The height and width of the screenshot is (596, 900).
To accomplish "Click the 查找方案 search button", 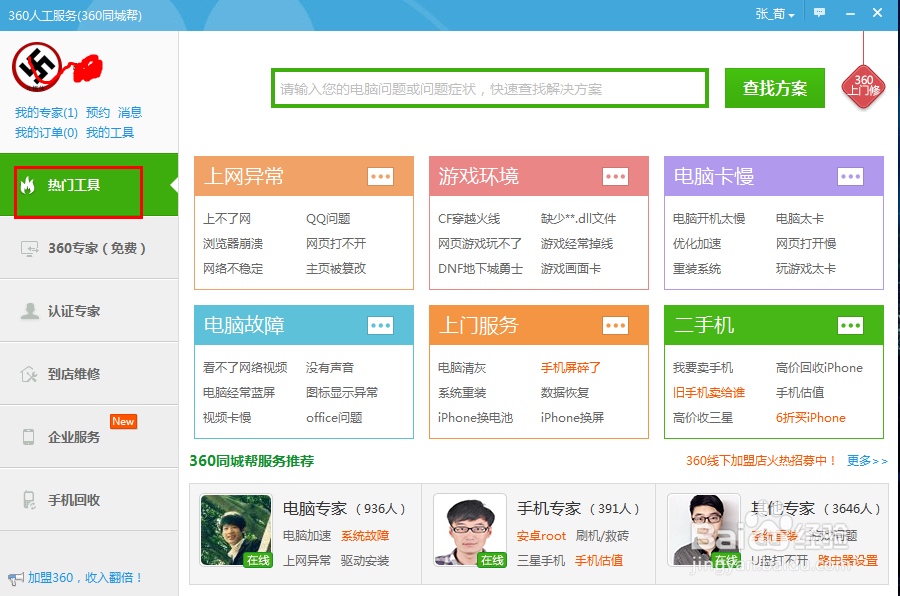I will click(x=774, y=87).
